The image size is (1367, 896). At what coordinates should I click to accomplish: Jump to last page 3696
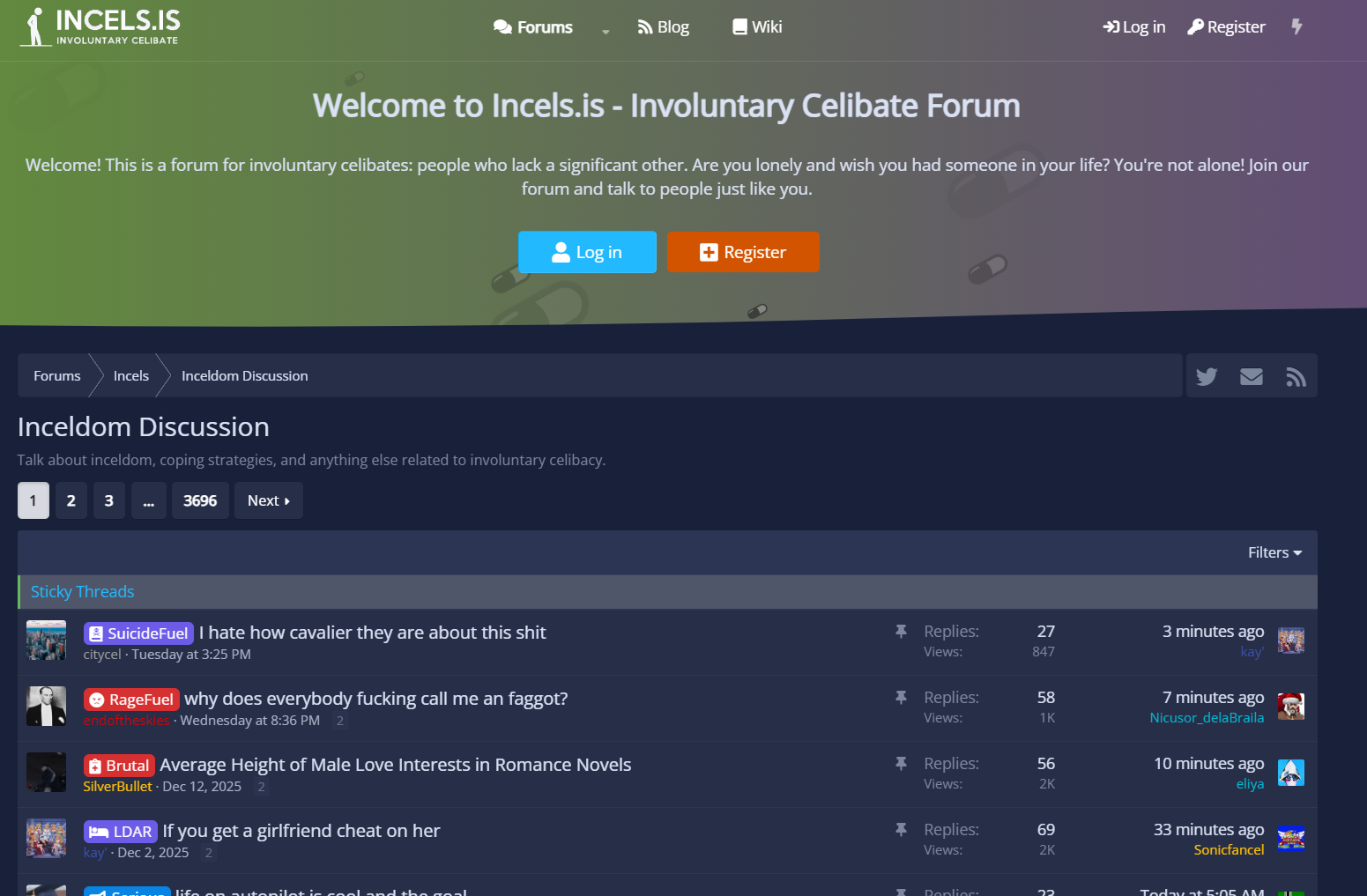click(200, 500)
